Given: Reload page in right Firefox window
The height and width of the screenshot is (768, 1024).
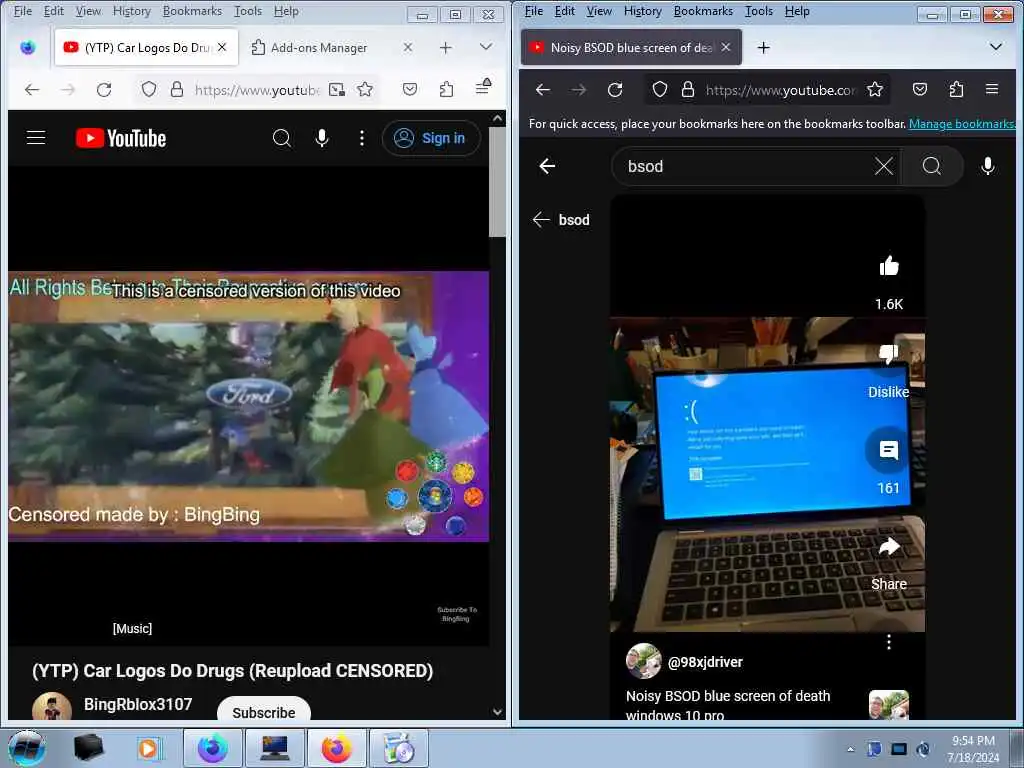Looking at the screenshot, I should 615,89.
